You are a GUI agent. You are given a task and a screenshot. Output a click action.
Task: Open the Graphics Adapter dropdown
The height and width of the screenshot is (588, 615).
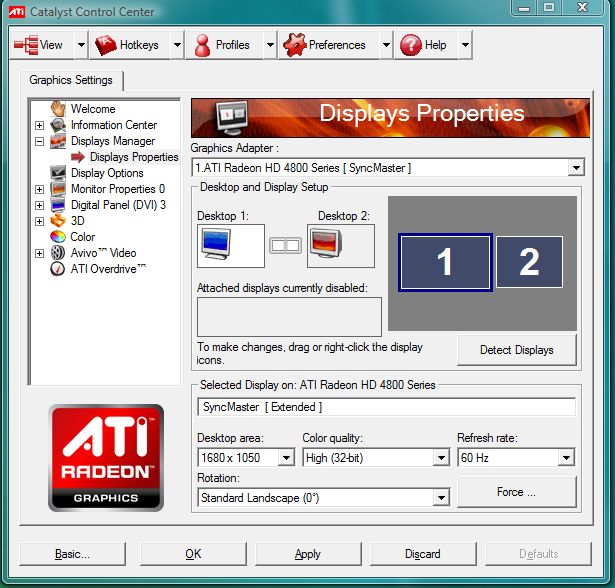coord(576,168)
